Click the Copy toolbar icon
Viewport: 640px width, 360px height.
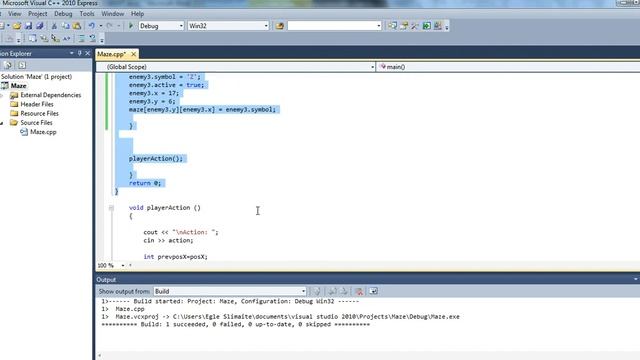(65, 26)
